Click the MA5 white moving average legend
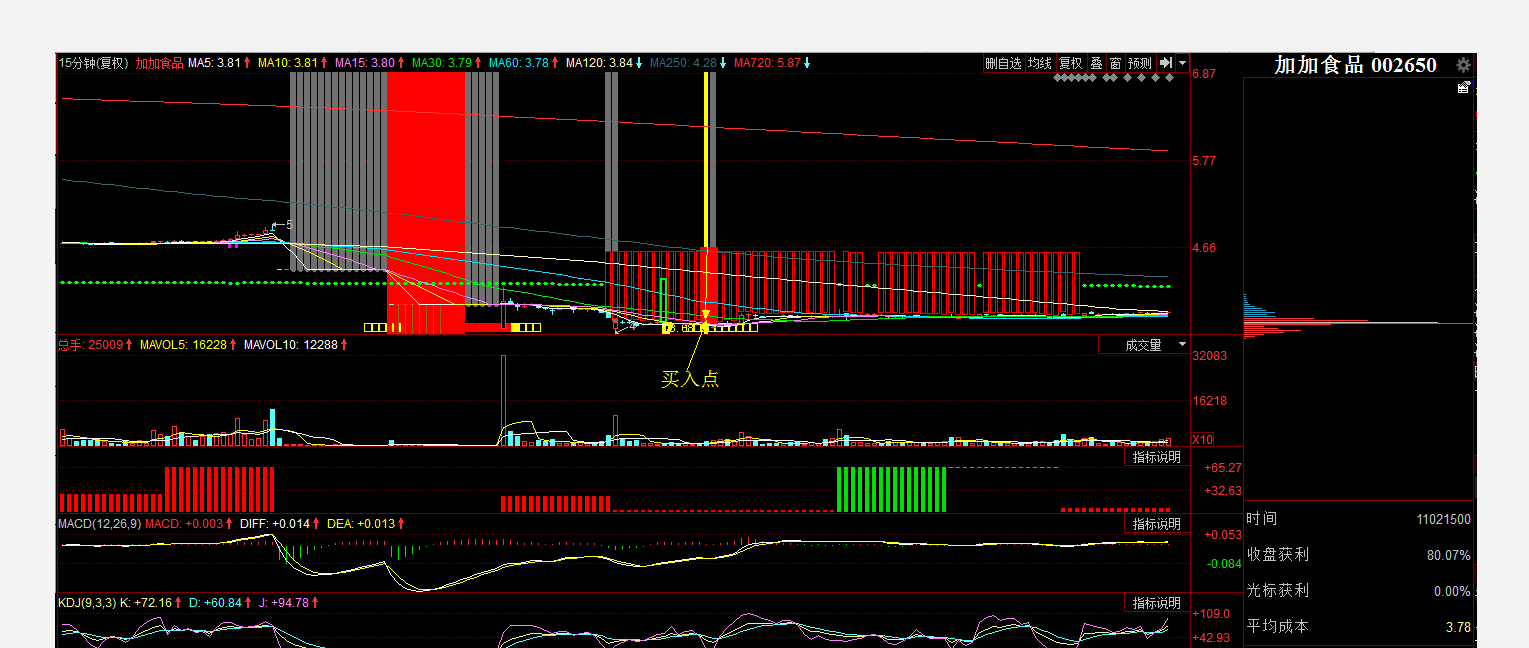 [x=214, y=63]
